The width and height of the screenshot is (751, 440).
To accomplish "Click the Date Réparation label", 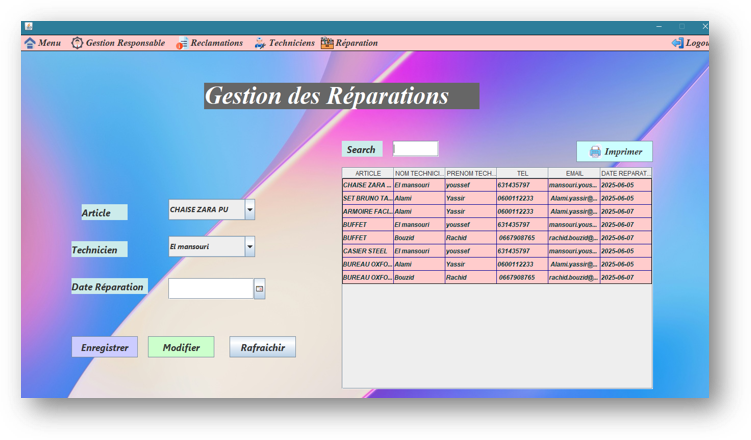I will (x=109, y=287).
